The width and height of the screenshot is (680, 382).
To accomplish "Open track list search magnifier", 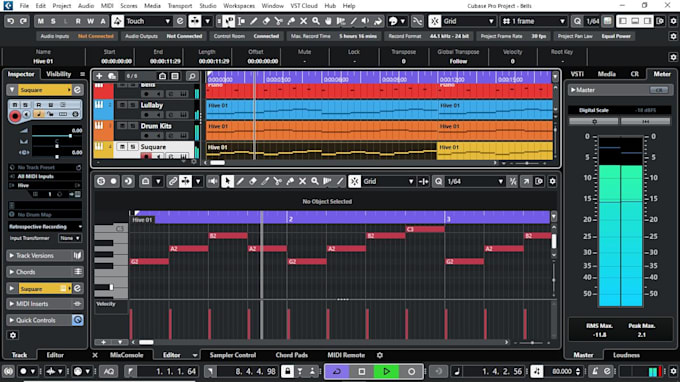I will pos(192,76).
